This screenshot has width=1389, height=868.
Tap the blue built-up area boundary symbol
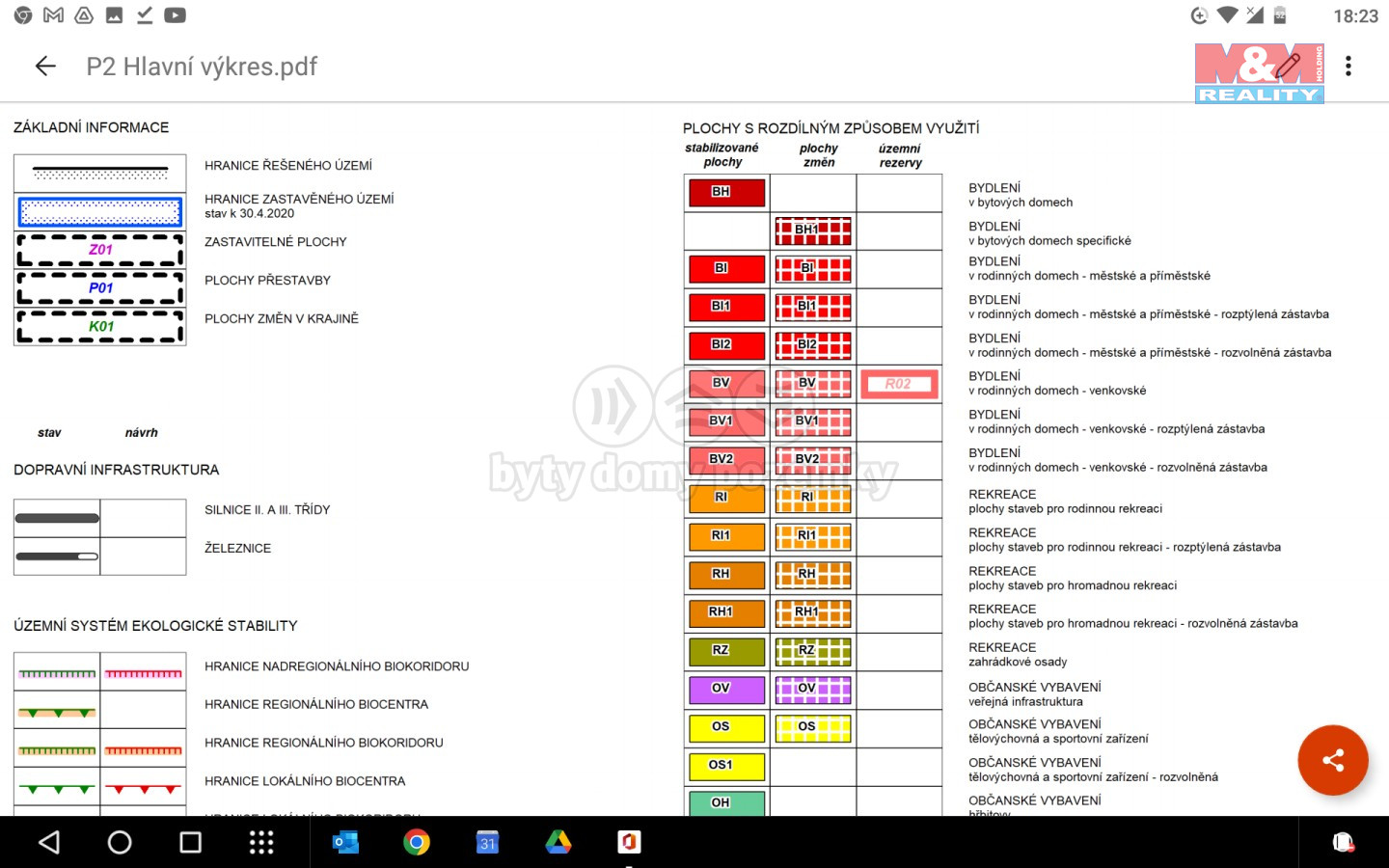(x=100, y=212)
